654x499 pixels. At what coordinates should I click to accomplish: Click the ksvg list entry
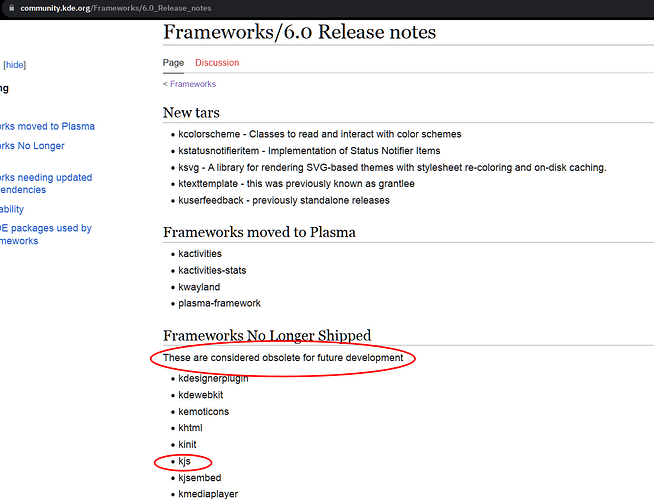[392, 167]
